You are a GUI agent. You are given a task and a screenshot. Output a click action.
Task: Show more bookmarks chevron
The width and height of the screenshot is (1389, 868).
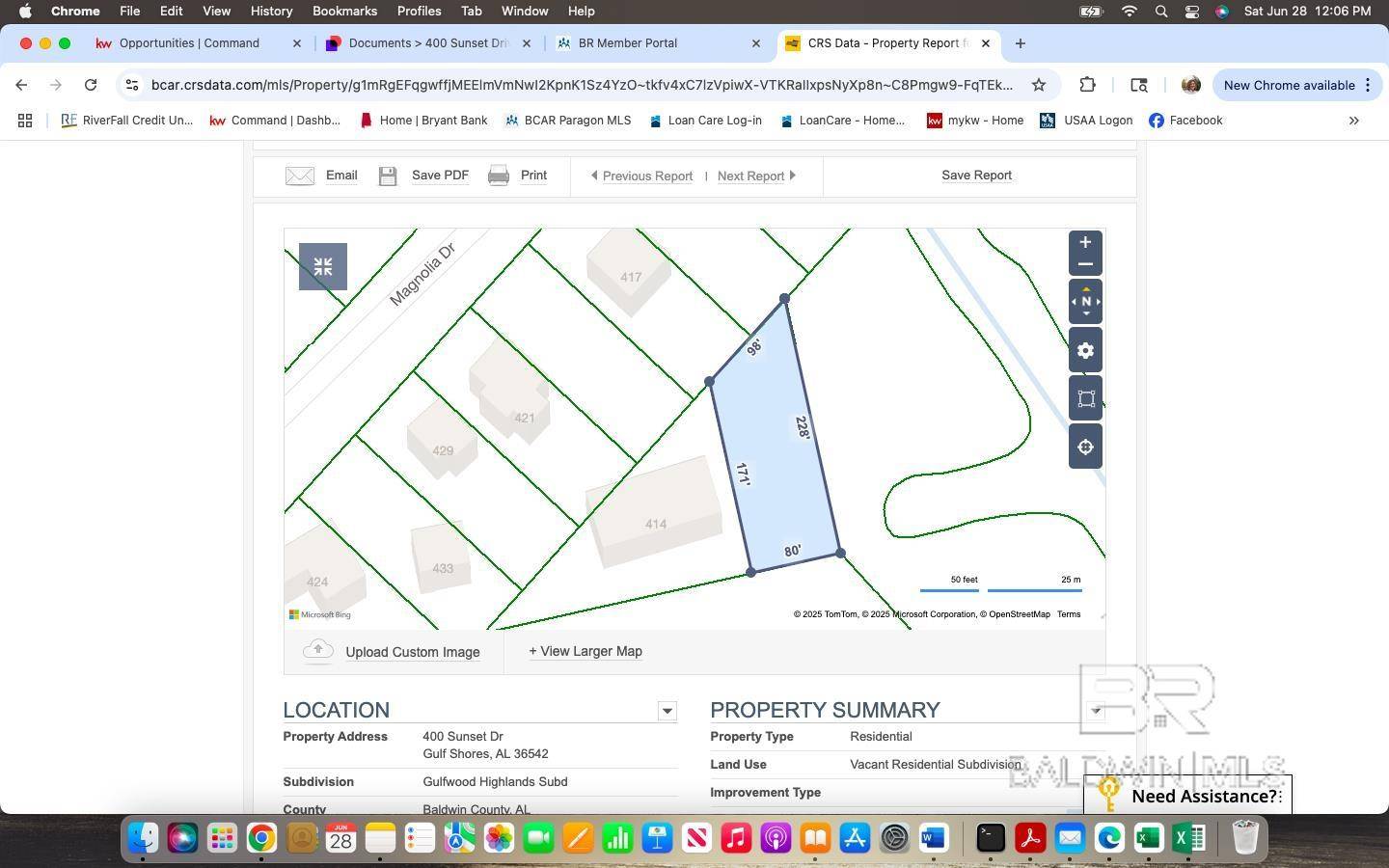[1353, 121]
